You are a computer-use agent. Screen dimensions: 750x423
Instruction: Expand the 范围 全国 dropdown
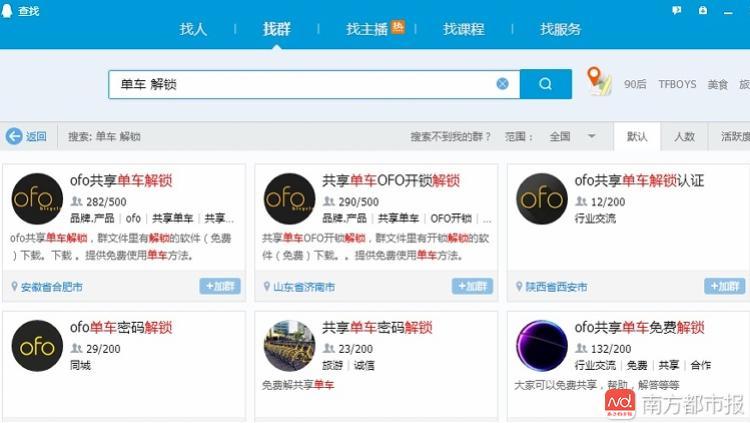click(x=572, y=136)
